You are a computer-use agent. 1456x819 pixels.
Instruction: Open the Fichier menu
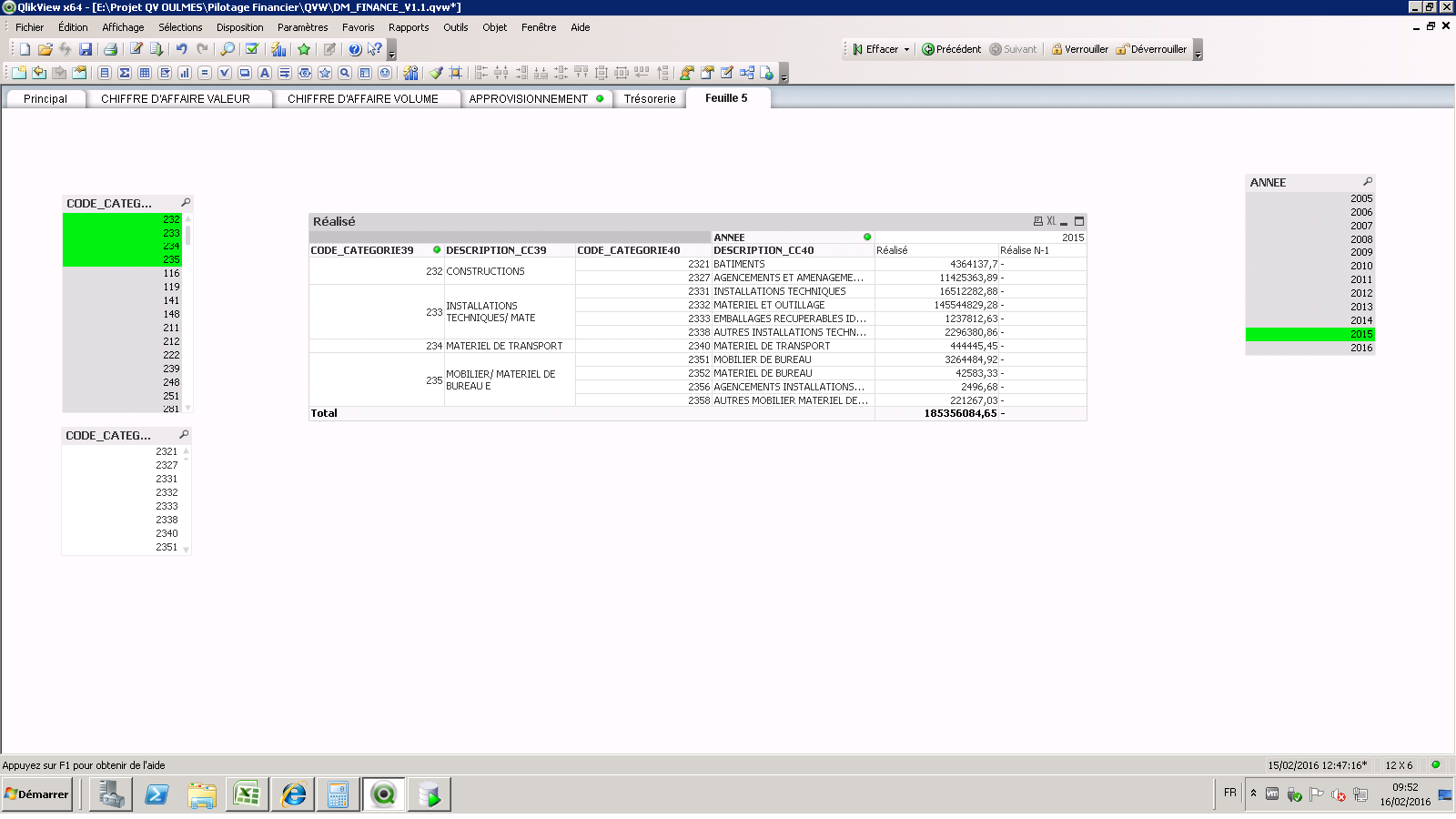coord(29,27)
